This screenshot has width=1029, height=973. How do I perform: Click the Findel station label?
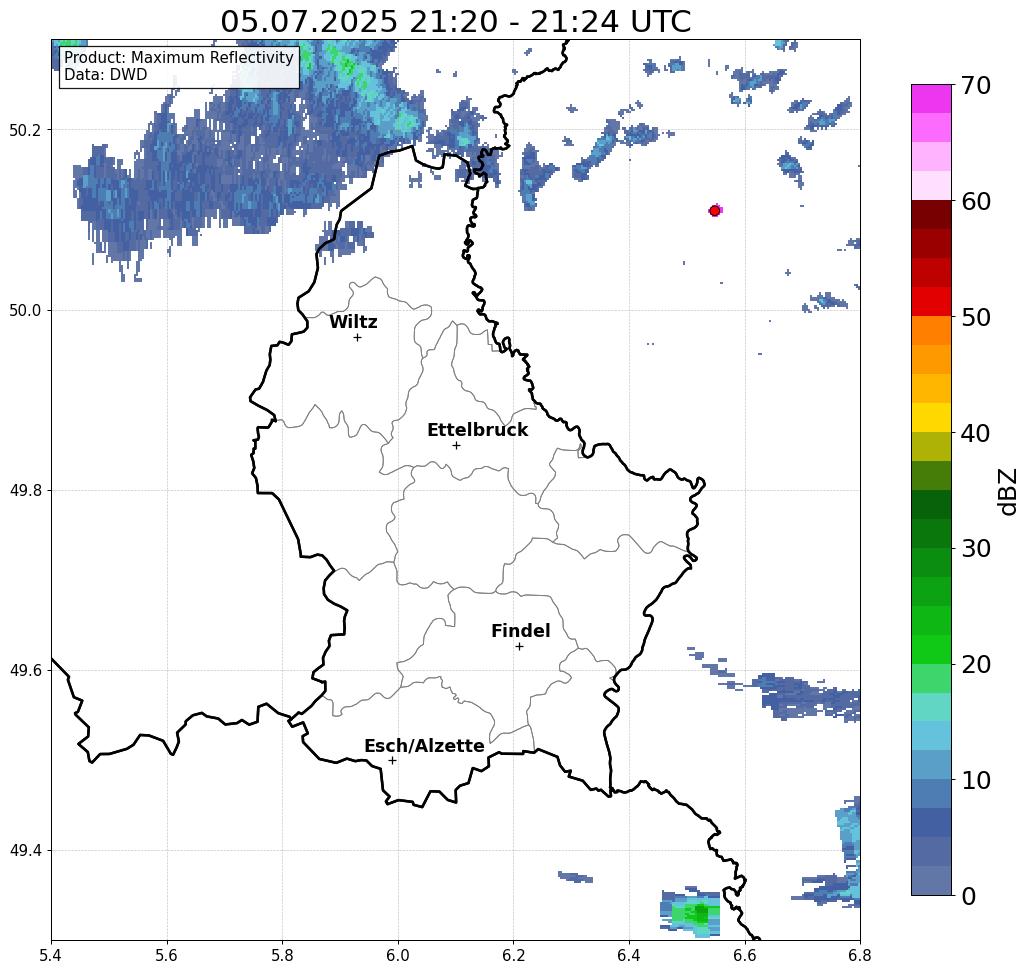point(520,631)
